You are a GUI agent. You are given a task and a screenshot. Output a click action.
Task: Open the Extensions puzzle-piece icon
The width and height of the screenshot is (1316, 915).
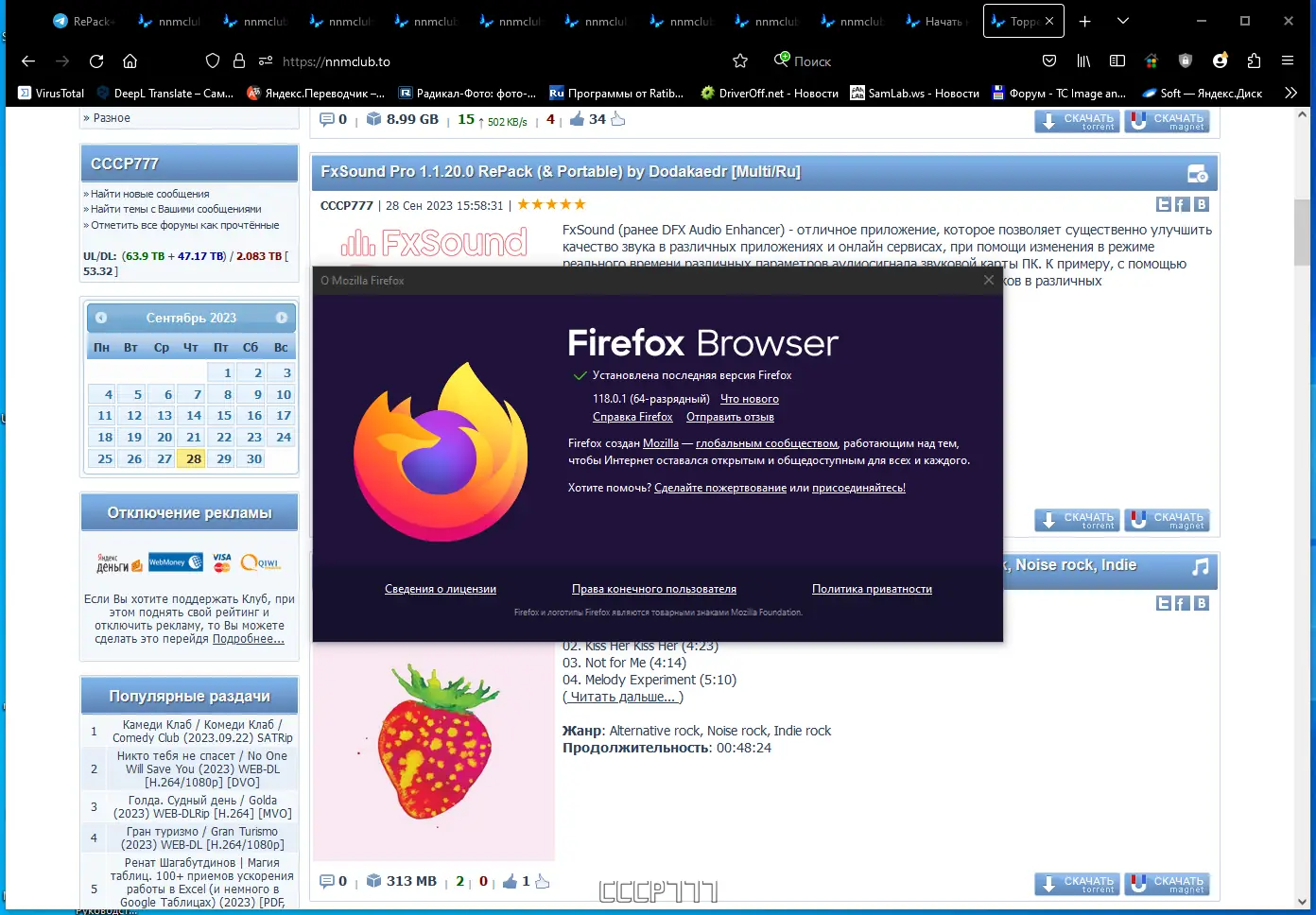[x=1255, y=61]
